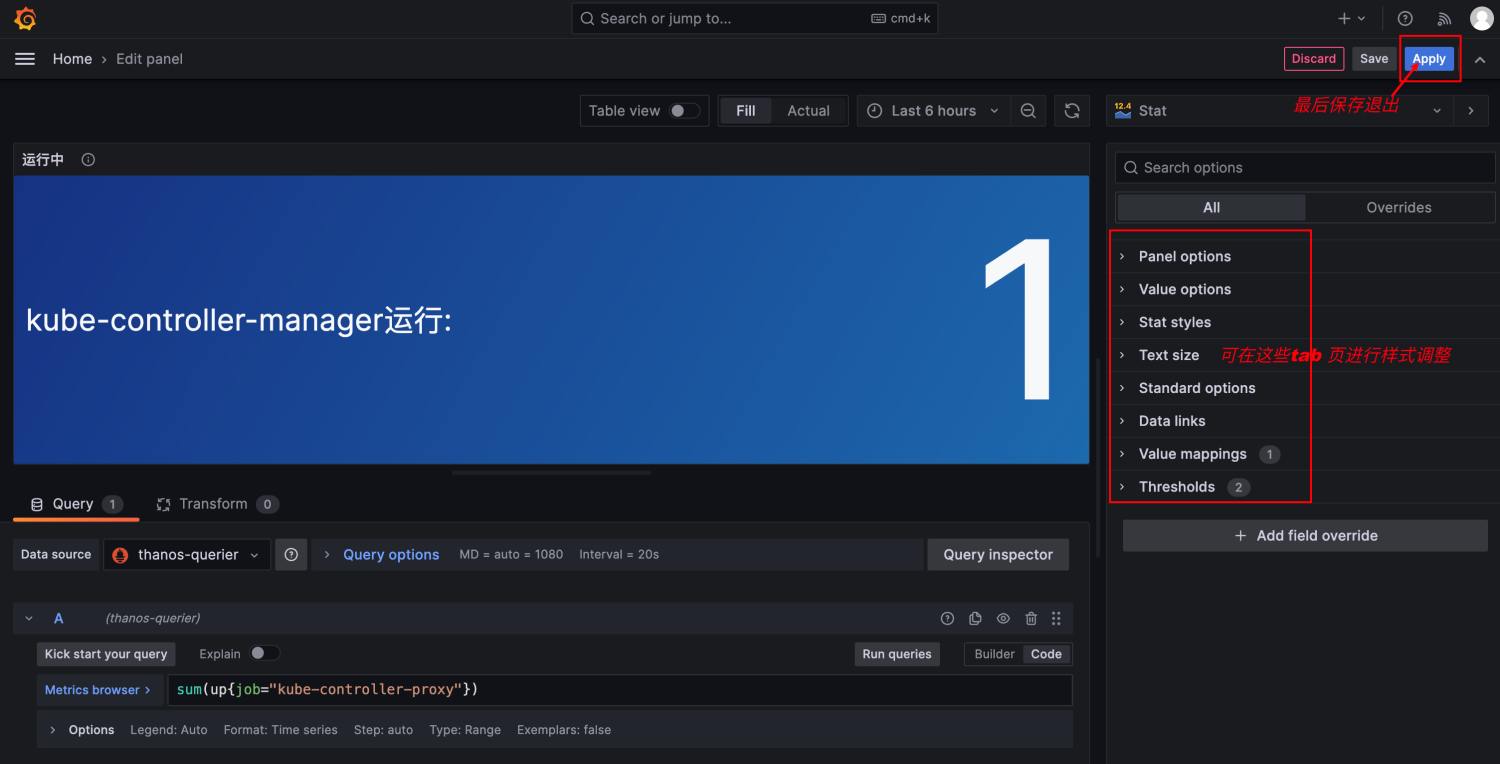Select the Fill display mode
1500x764 pixels.
746,111
